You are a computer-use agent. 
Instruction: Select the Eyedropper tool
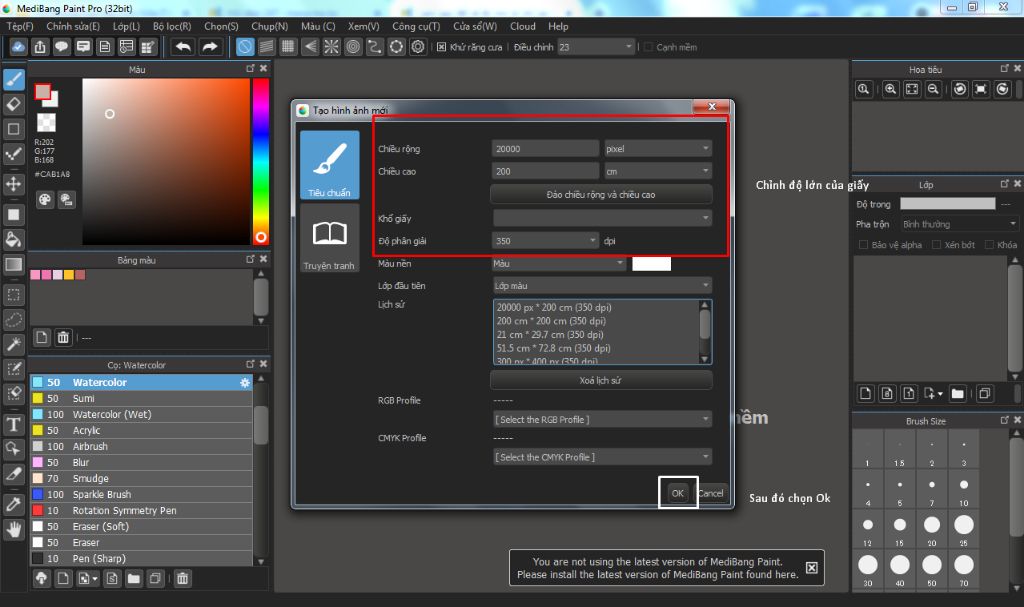click(14, 504)
